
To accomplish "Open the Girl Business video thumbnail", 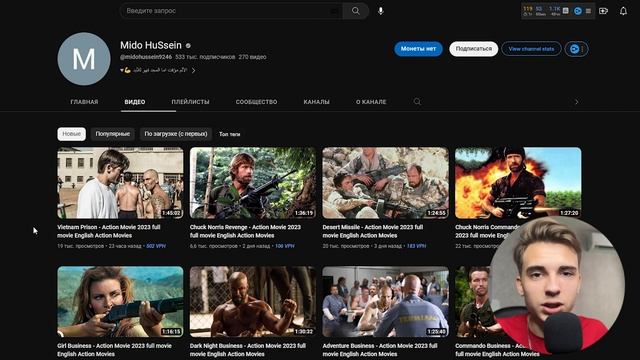I will pyautogui.click(x=120, y=302).
